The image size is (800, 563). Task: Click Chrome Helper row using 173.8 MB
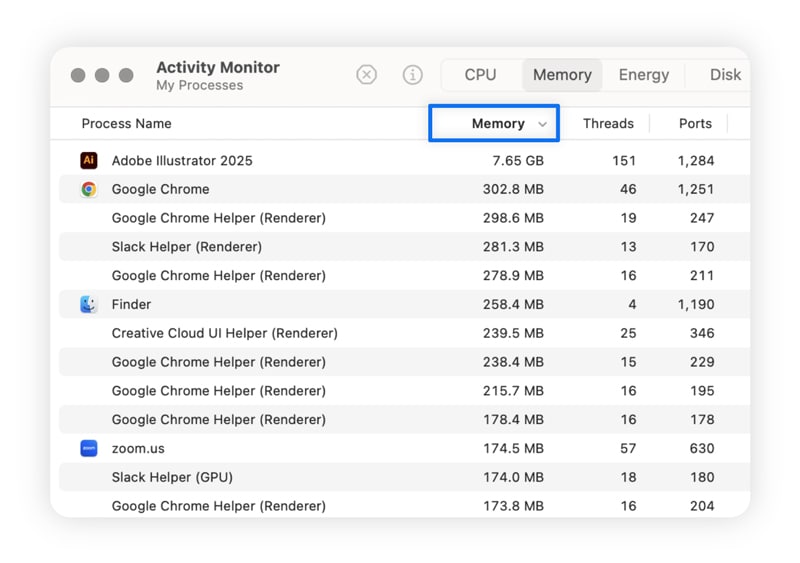(x=404, y=506)
